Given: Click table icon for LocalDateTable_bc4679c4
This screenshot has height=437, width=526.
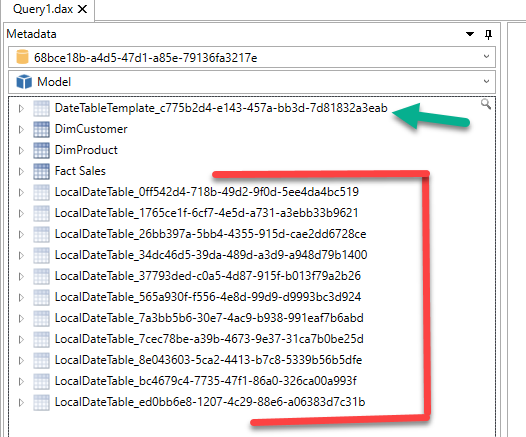Looking at the screenshot, I should (42, 381).
